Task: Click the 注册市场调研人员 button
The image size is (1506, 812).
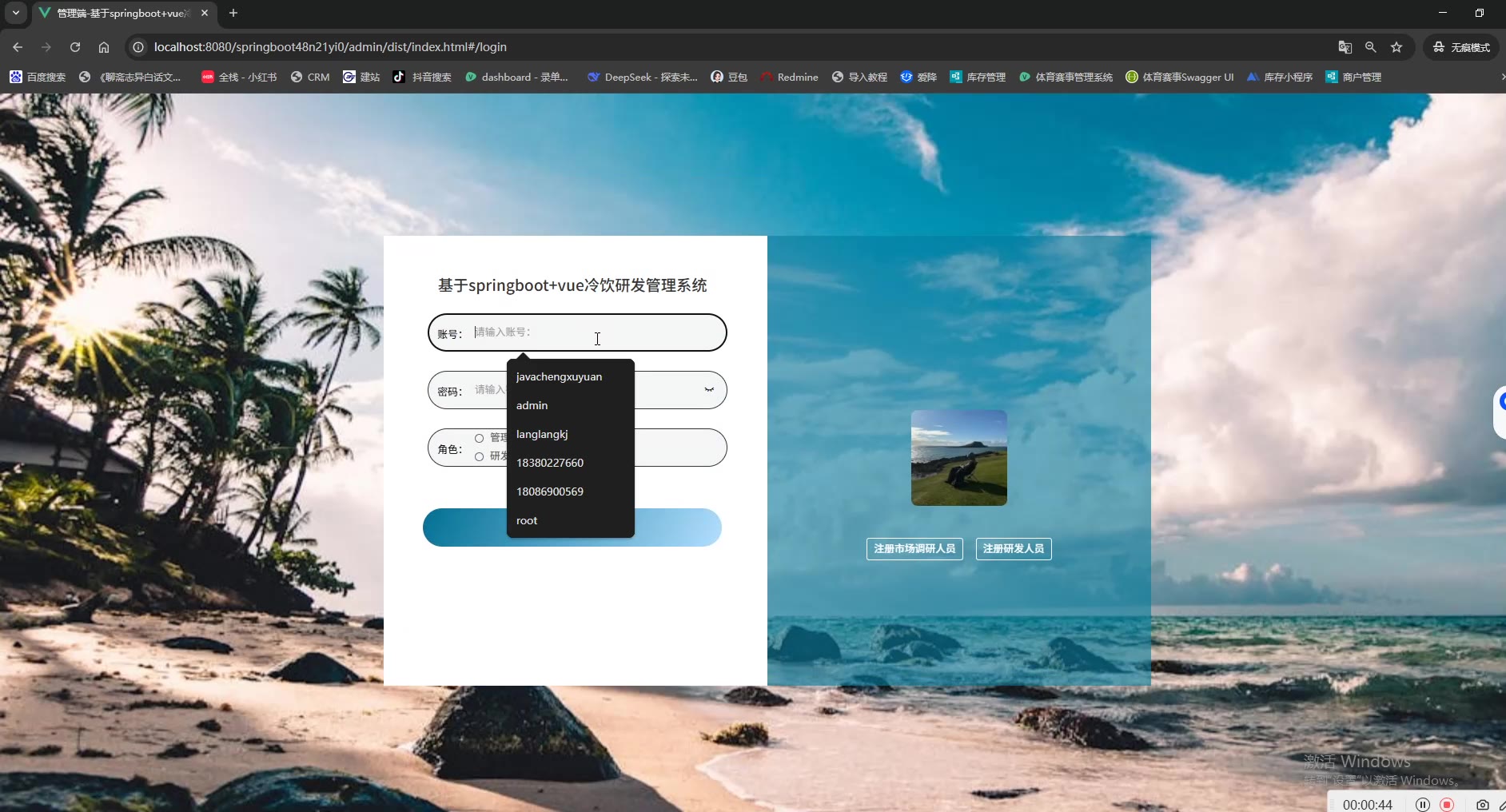Action: click(914, 549)
